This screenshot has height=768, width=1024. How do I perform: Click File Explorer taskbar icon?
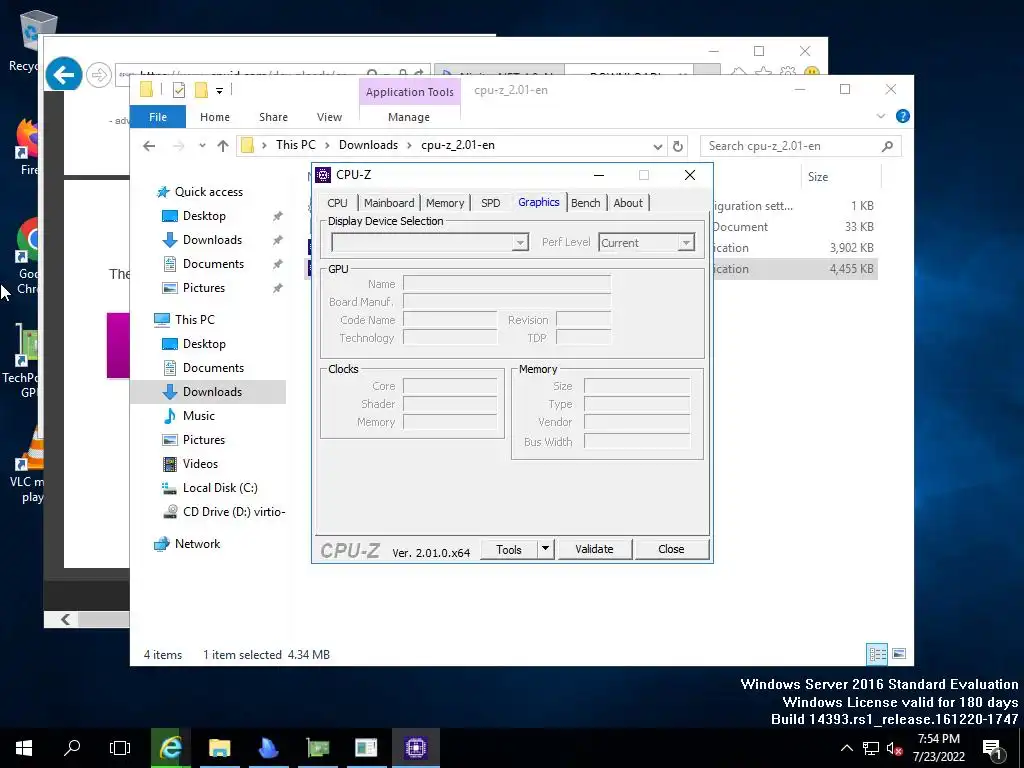[x=219, y=748]
